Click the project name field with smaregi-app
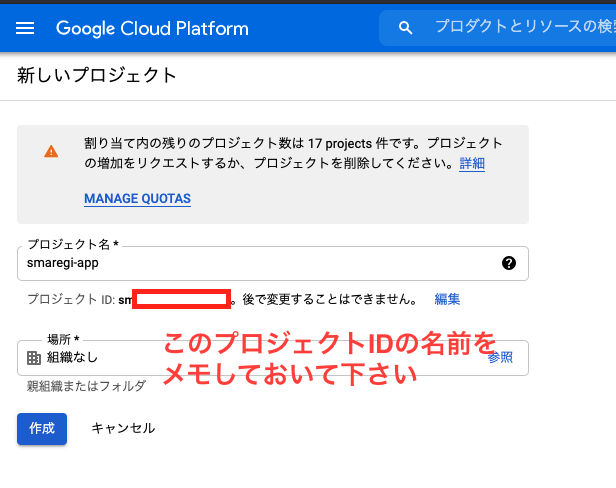The image size is (616, 488). click(x=273, y=263)
